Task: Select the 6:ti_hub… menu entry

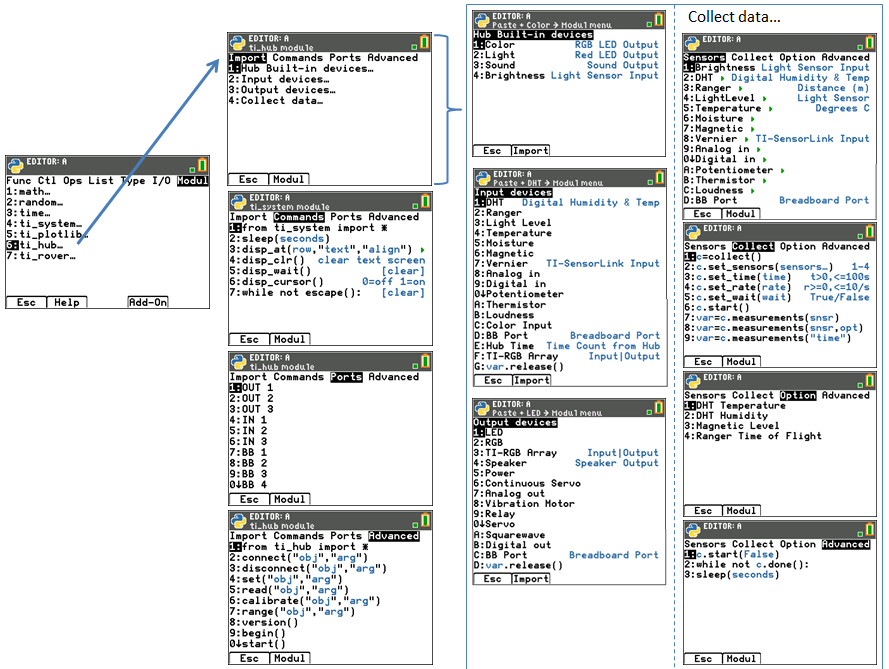Action: coord(36,245)
